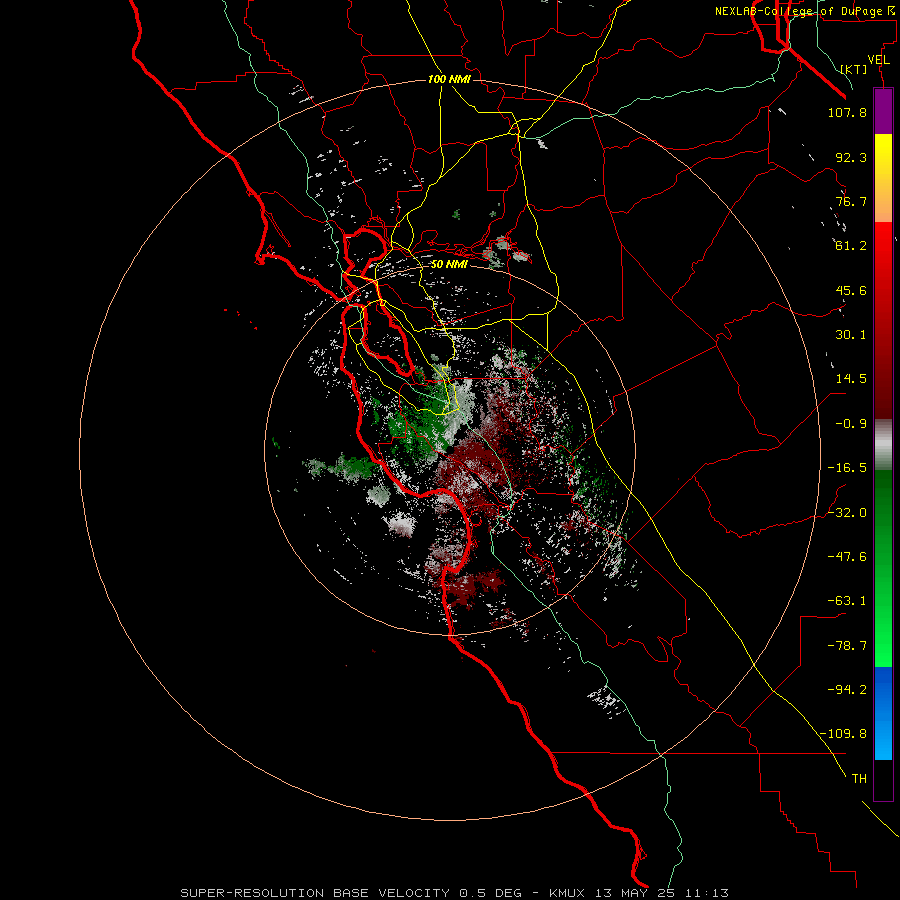Viewport: 900px width, 900px height.
Task: Click the 45.6 velocity scale value
Action: (851, 290)
